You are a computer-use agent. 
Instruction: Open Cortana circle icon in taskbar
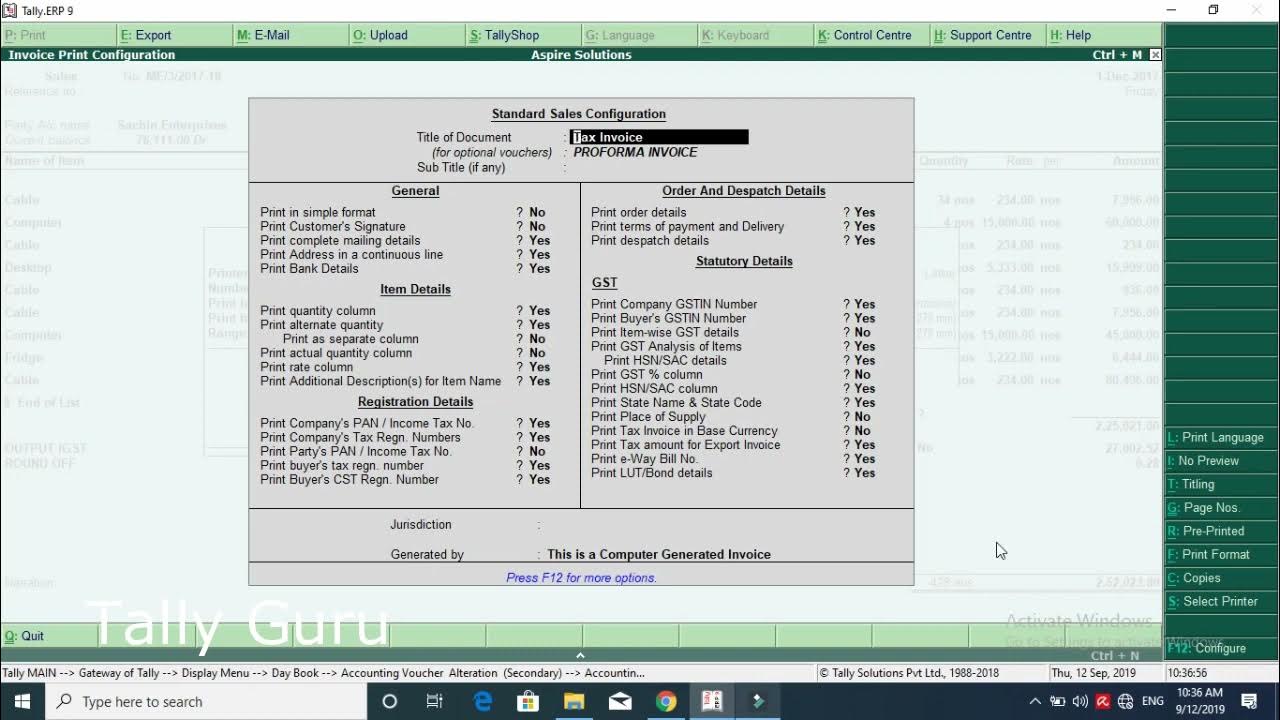click(389, 701)
